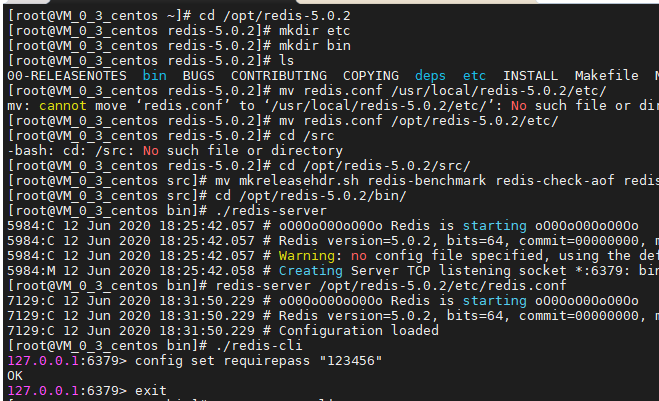659x401 pixels.
Task: Click 'COPYING' file name in listing
Action: pyautogui.click(x=371, y=76)
